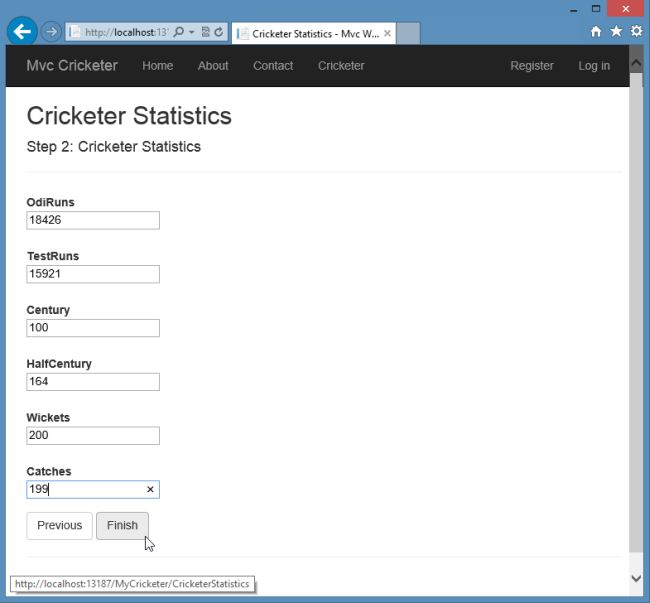Focus the HalfCentury input field
Image resolution: width=650 pixels, height=603 pixels.
click(93, 382)
